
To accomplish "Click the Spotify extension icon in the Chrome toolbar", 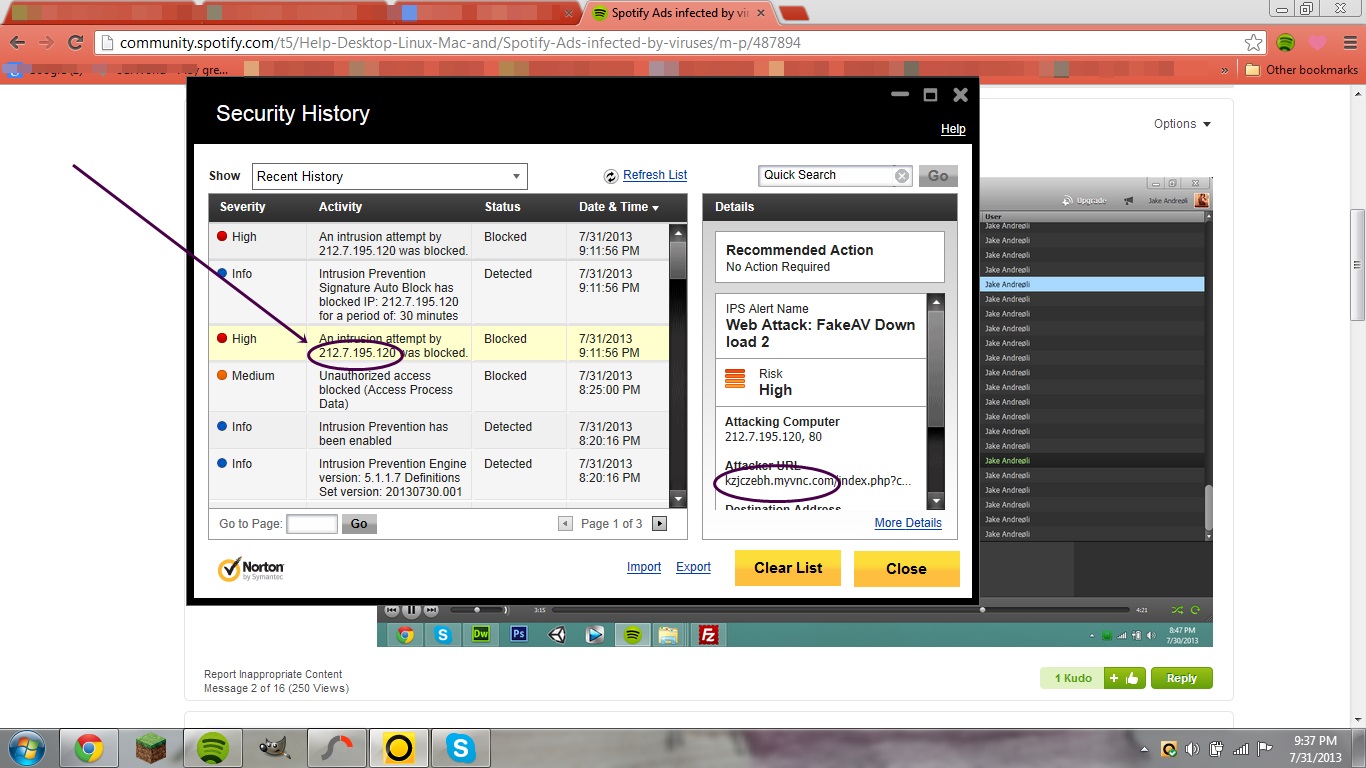I will pos(1286,43).
